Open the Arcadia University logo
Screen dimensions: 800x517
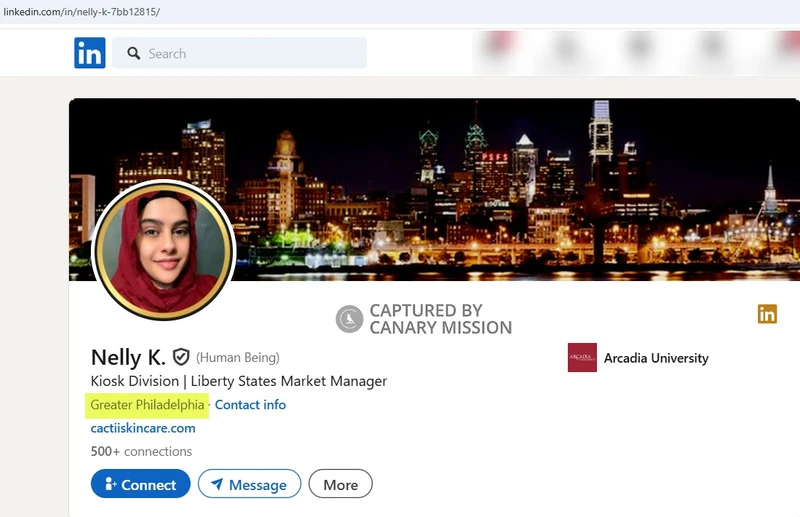[x=582, y=357]
